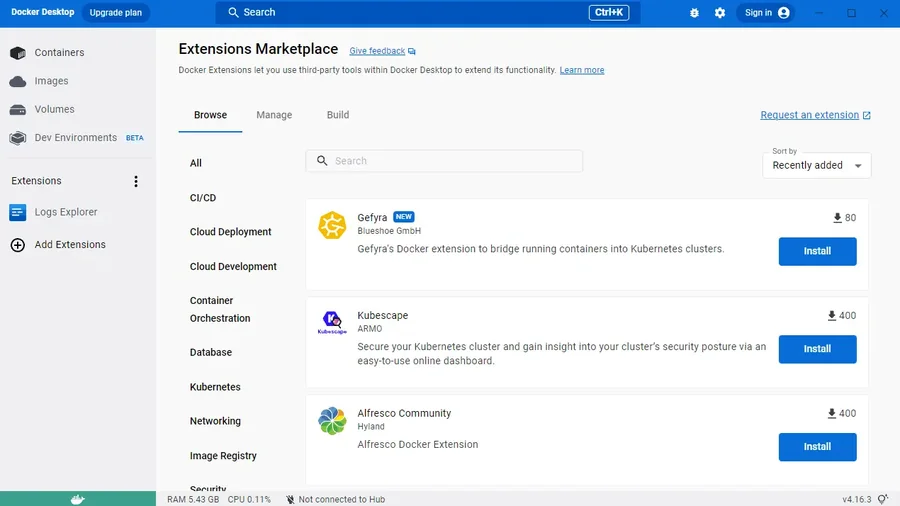Select the Container Orchestration category
The width and height of the screenshot is (900, 506).
[220, 309]
